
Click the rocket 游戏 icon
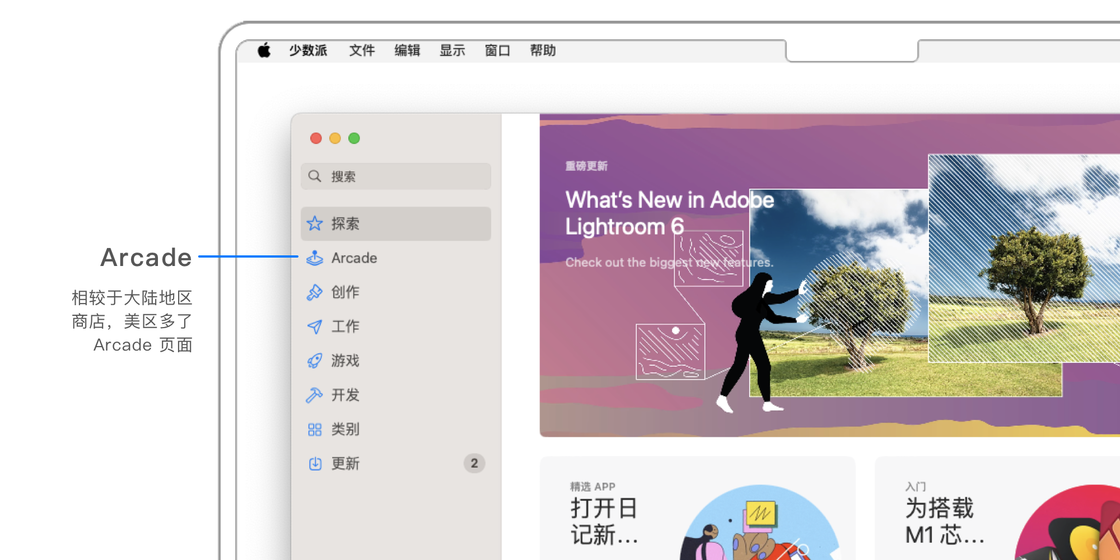(314, 361)
